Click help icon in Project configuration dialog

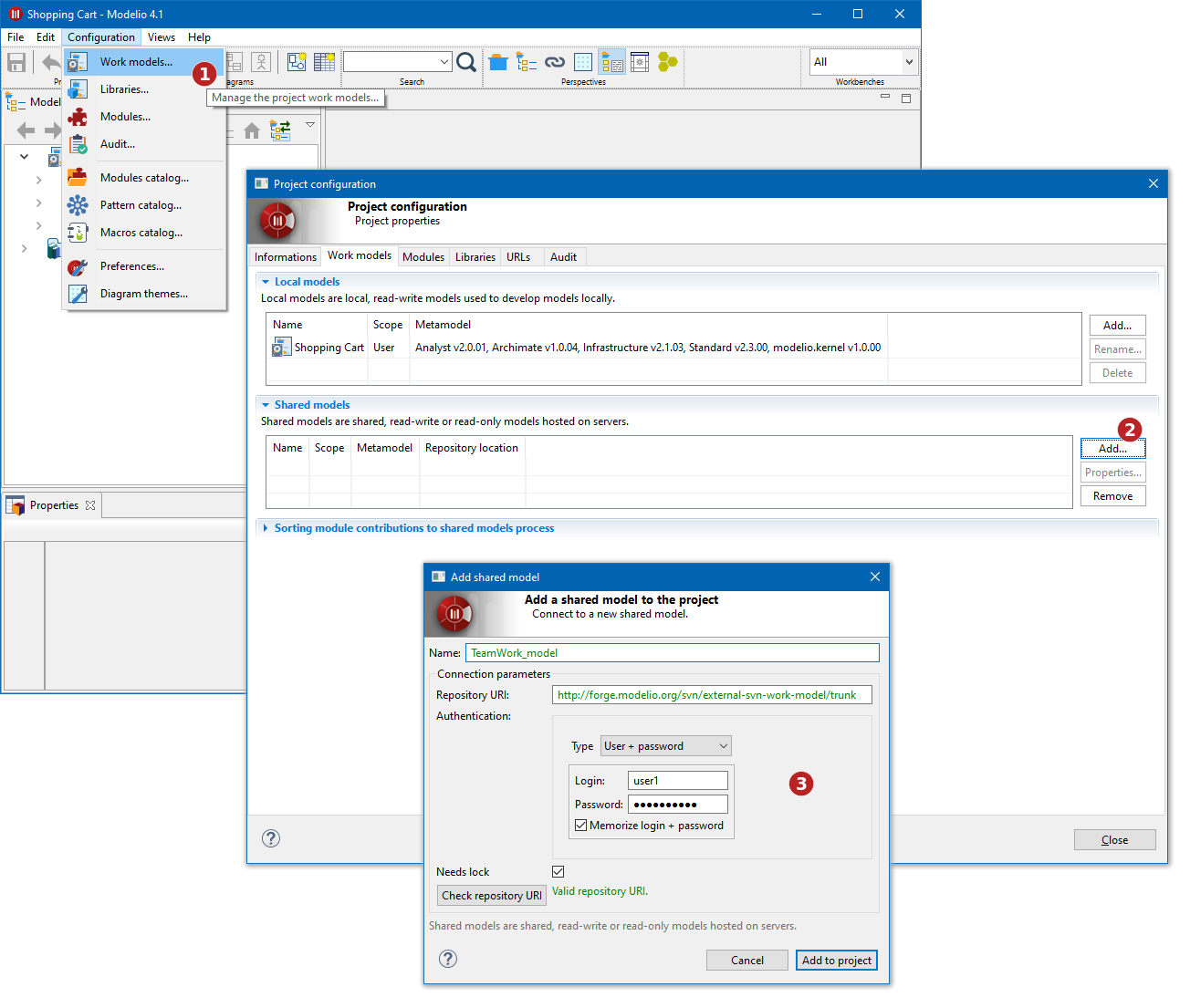(x=271, y=838)
